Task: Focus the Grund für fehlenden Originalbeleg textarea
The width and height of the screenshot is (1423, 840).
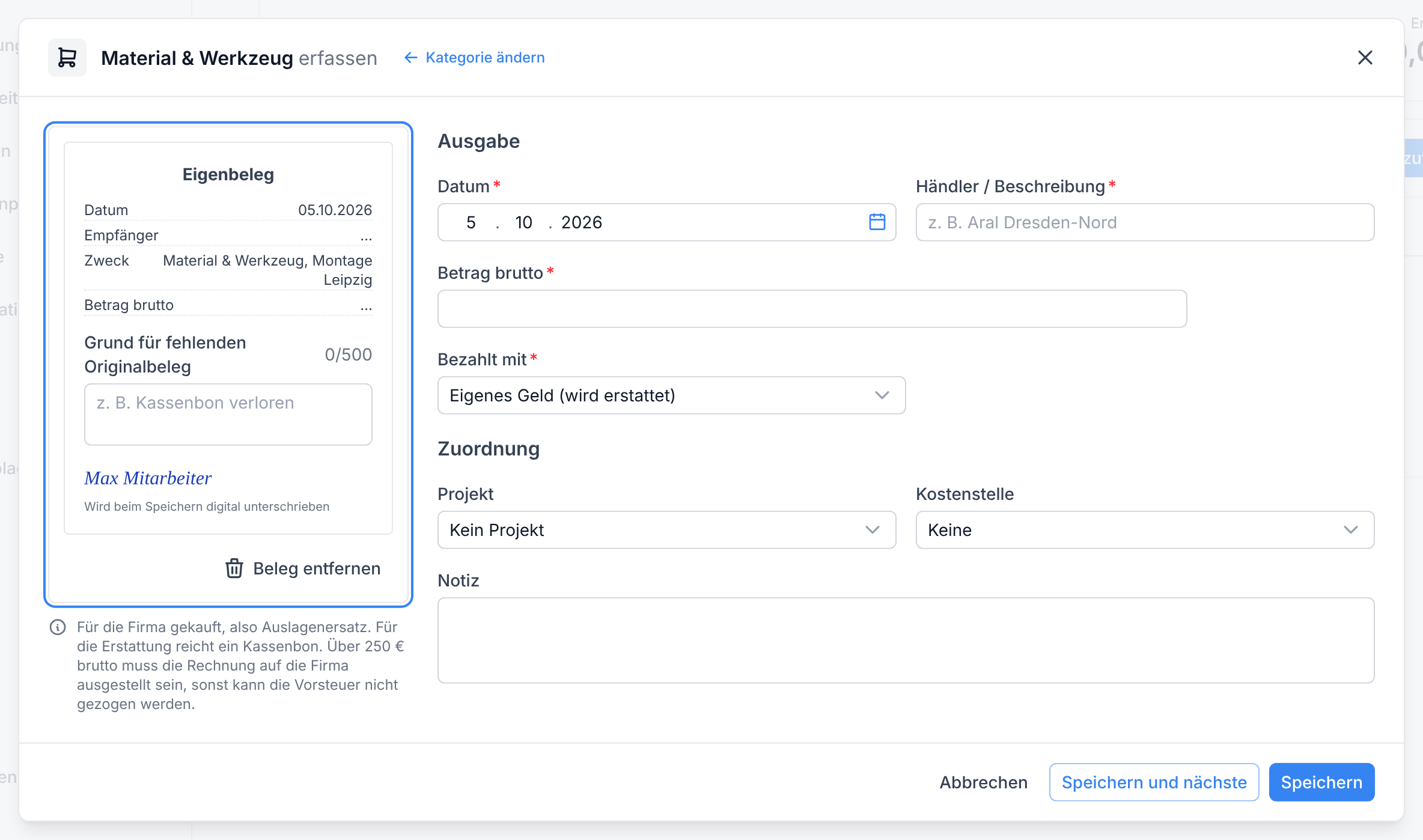Action: [x=228, y=415]
